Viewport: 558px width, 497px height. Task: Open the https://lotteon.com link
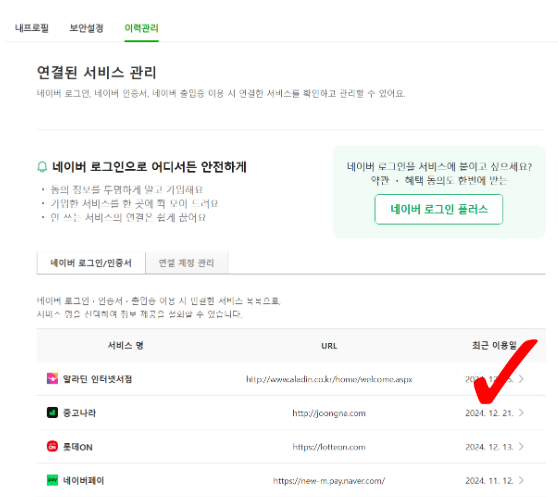[329, 447]
